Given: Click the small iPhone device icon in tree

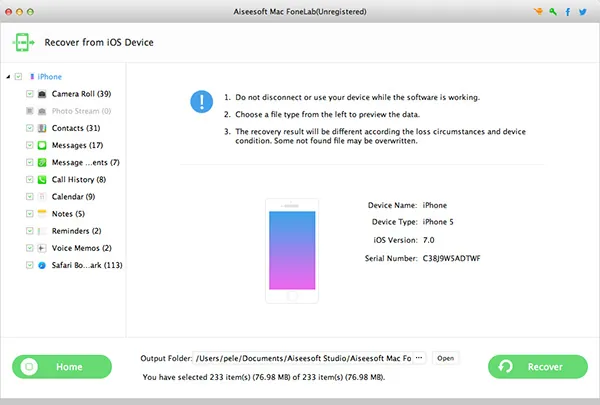Looking at the screenshot, I should point(32,77).
